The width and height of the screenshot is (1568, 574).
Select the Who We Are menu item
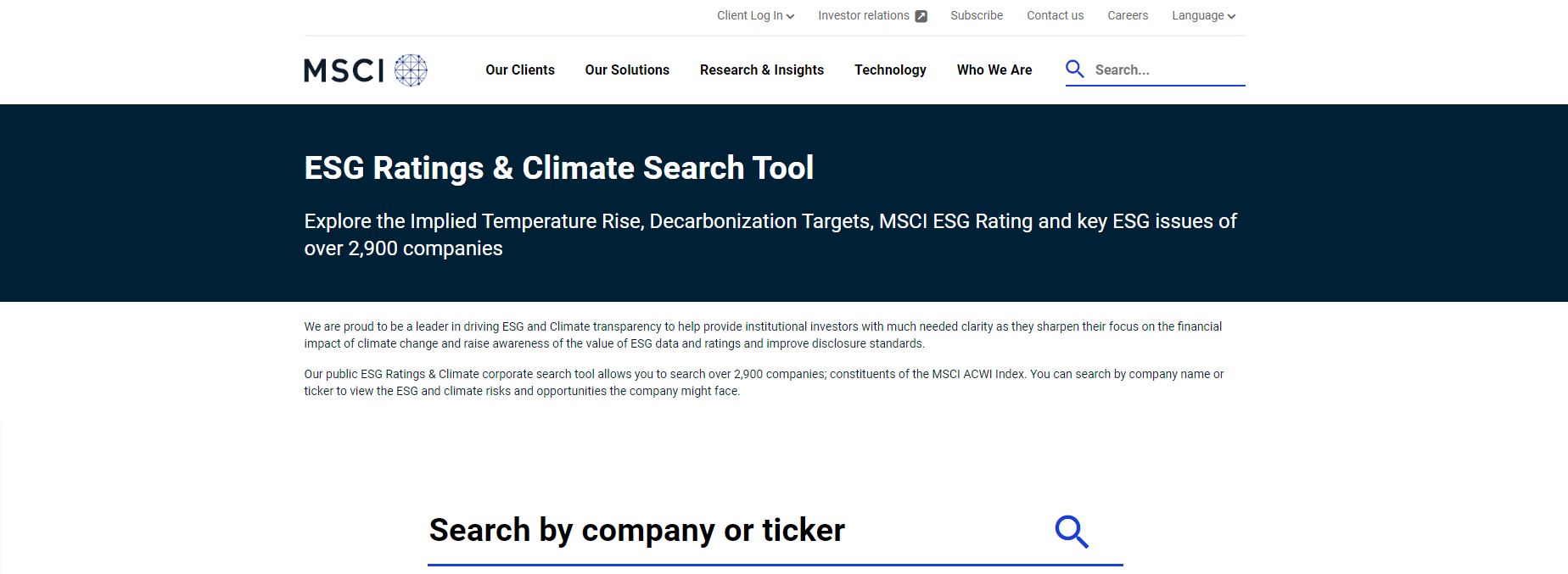pos(994,70)
